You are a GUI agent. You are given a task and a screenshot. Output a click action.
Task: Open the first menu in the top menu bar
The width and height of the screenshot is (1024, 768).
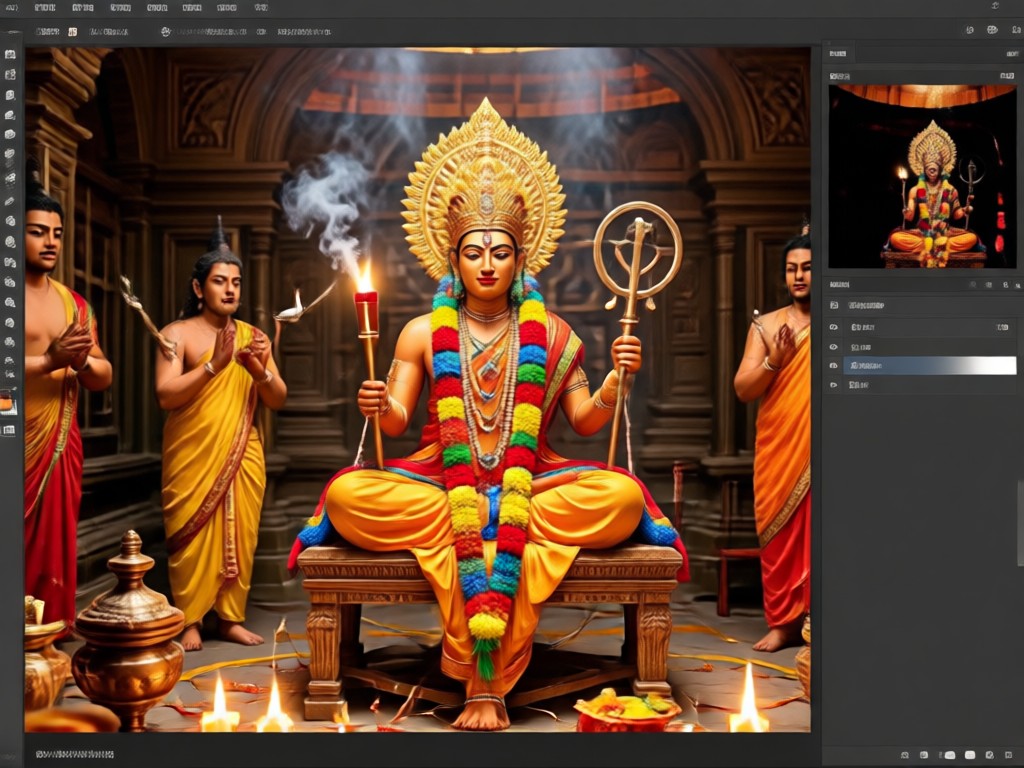pos(12,8)
